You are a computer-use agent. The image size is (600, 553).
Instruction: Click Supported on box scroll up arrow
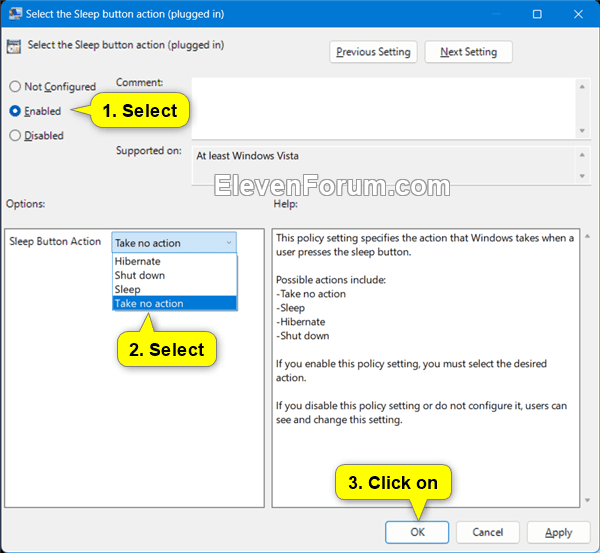582,155
